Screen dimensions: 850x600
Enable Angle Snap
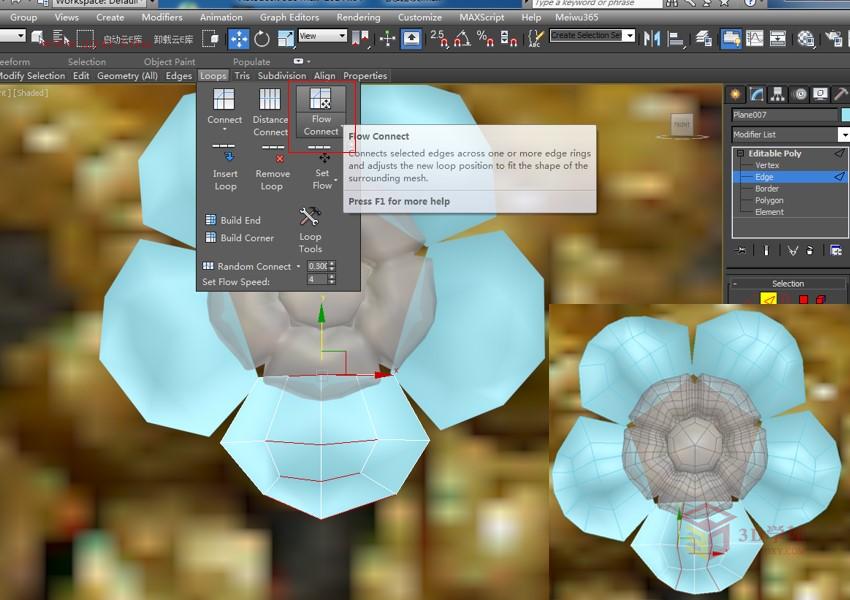[460, 39]
